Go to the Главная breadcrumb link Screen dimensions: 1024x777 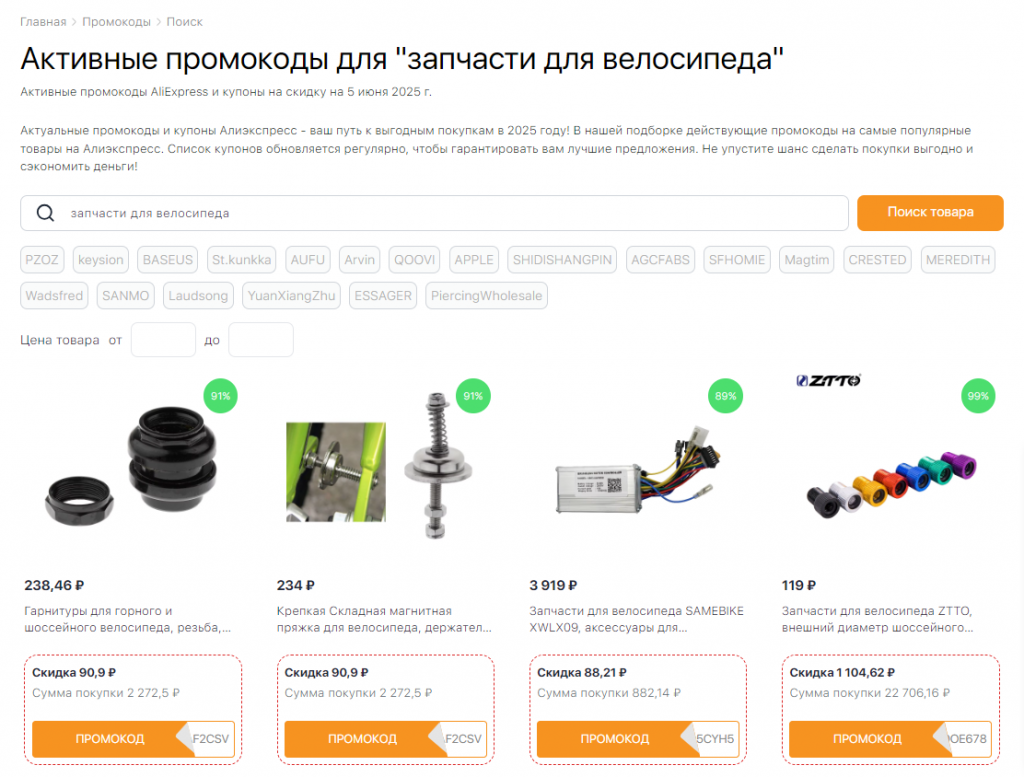pyautogui.click(x=43, y=22)
